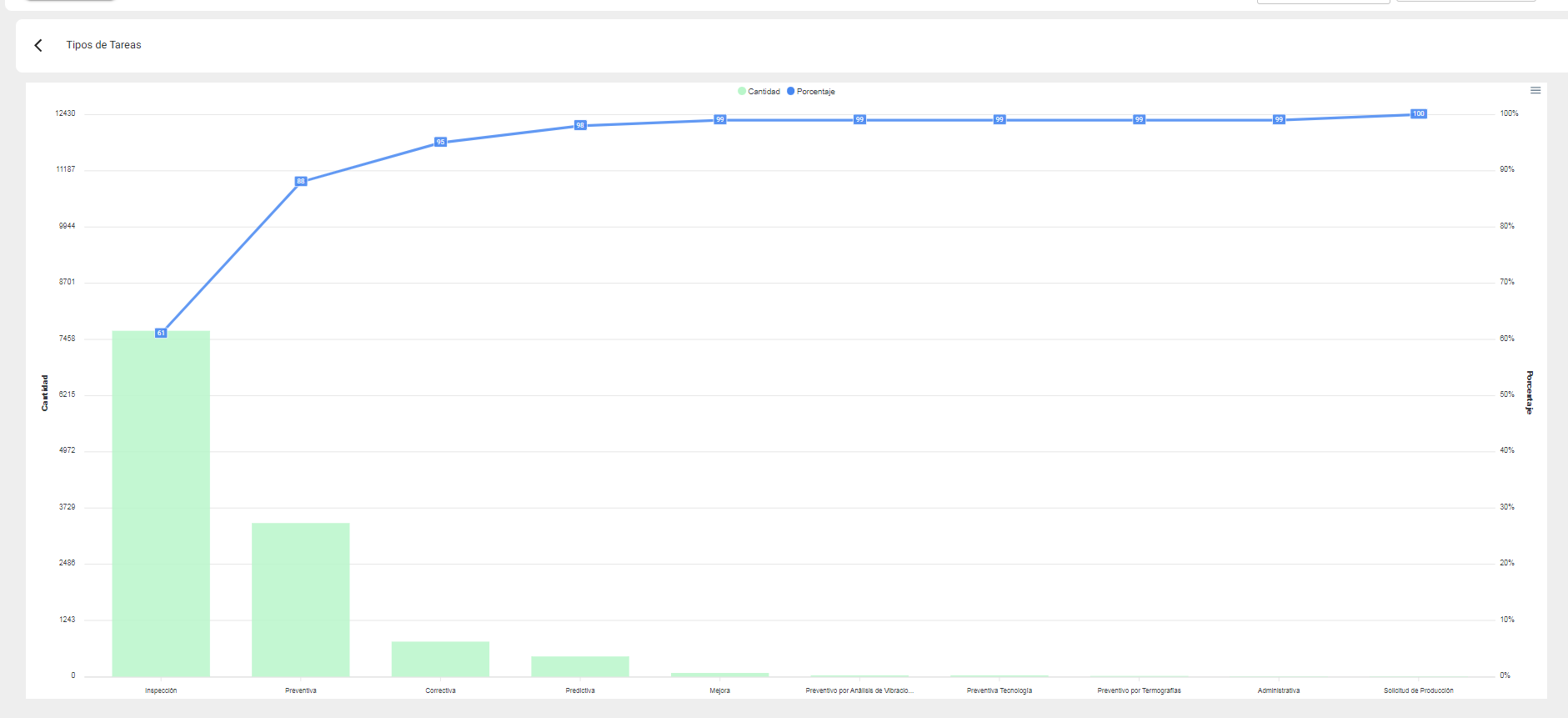The image size is (1568, 718).
Task: Click the 95 percent data marker
Action: coord(441,142)
